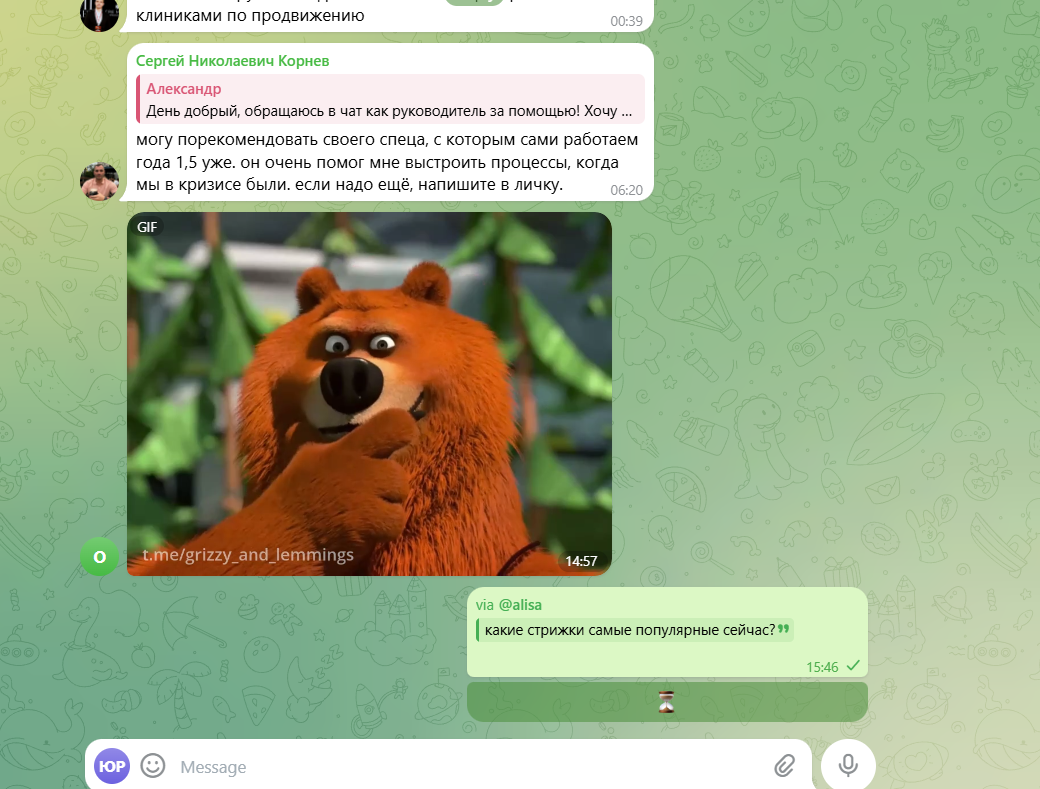Record voice message with microphone button

(x=848, y=765)
